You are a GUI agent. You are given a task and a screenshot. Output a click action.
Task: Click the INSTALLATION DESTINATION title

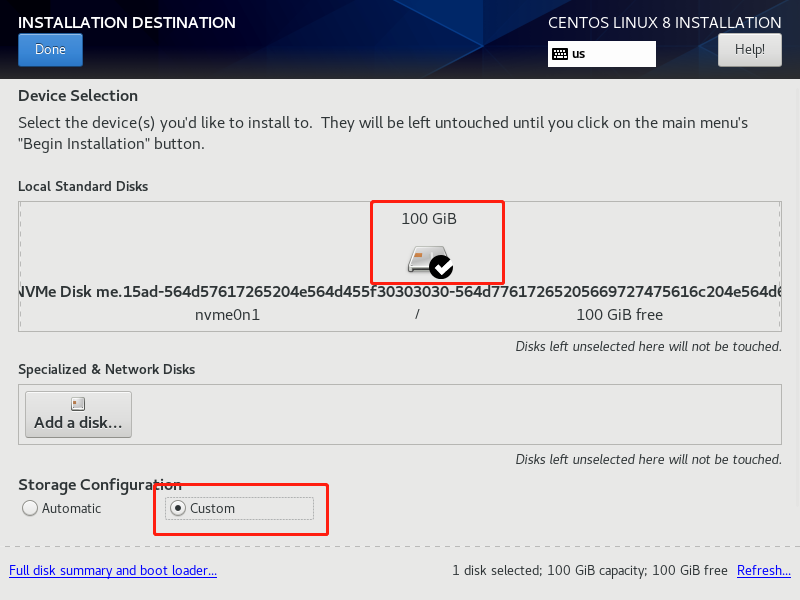(126, 22)
